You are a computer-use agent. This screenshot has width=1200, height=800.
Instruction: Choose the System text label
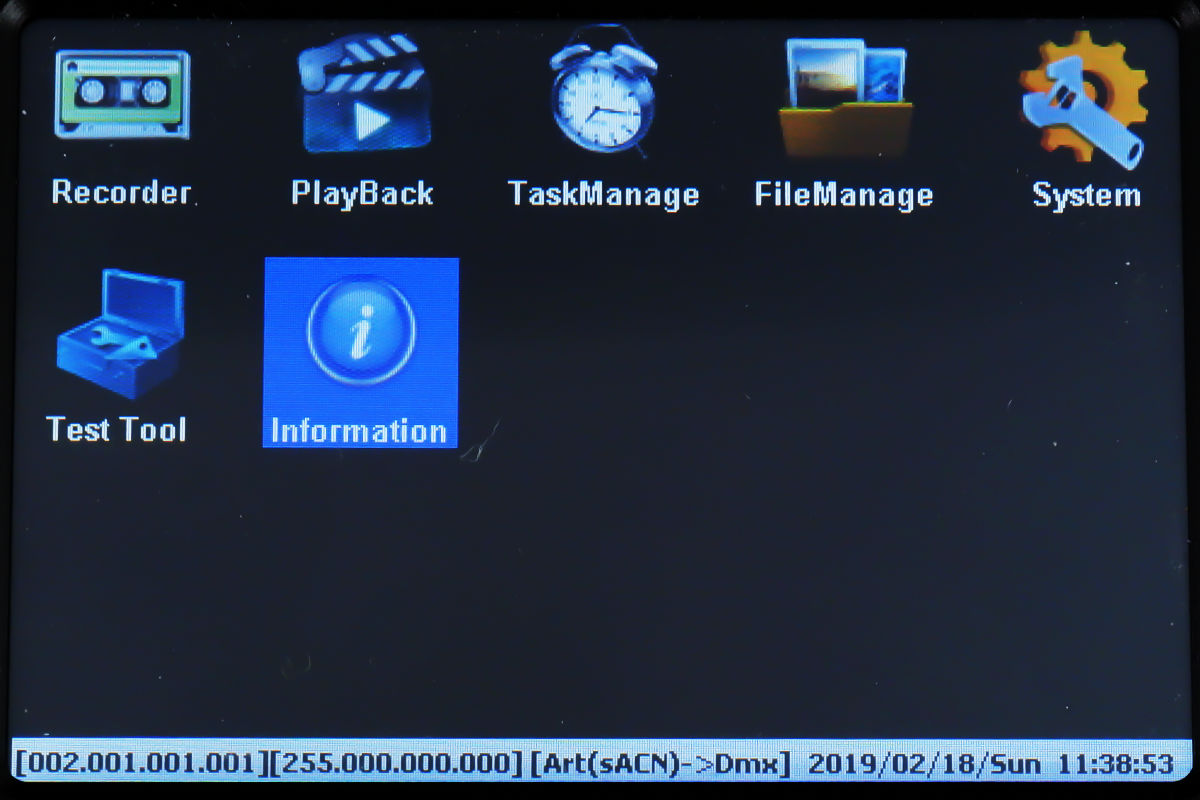click(1086, 194)
